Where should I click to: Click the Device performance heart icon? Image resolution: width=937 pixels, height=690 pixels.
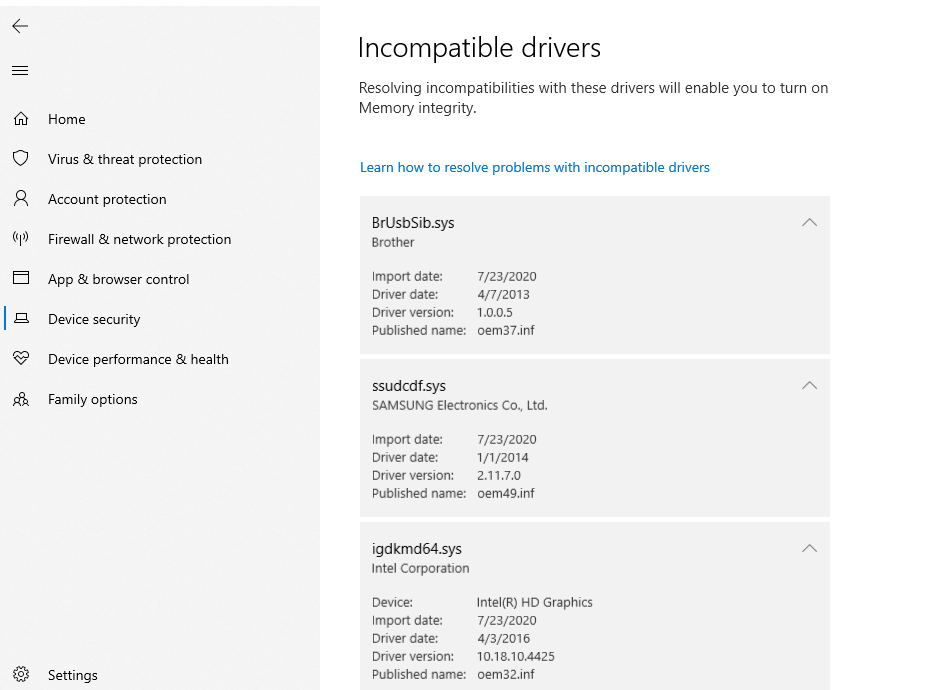pos(21,358)
